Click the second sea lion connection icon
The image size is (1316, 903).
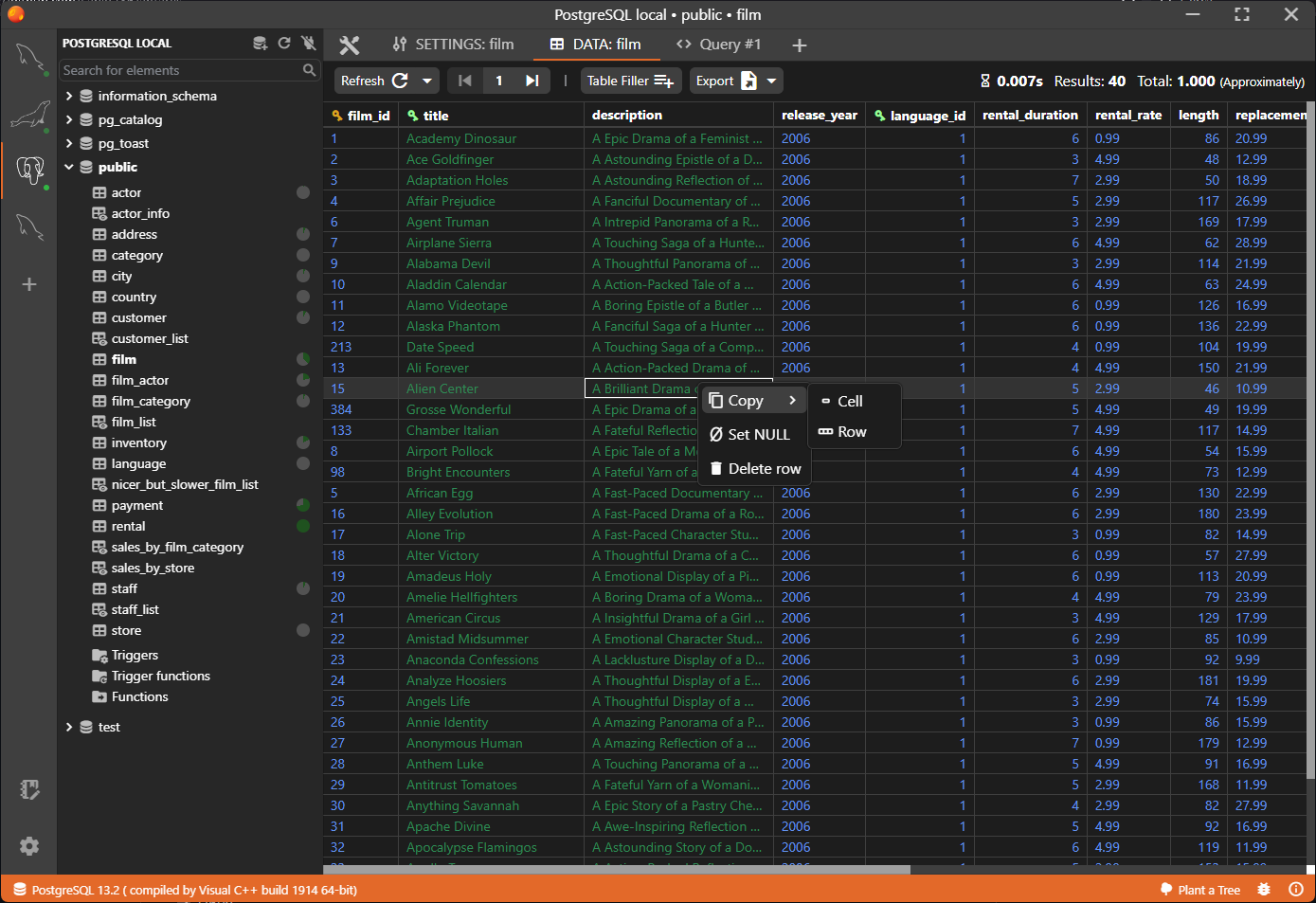click(29, 115)
